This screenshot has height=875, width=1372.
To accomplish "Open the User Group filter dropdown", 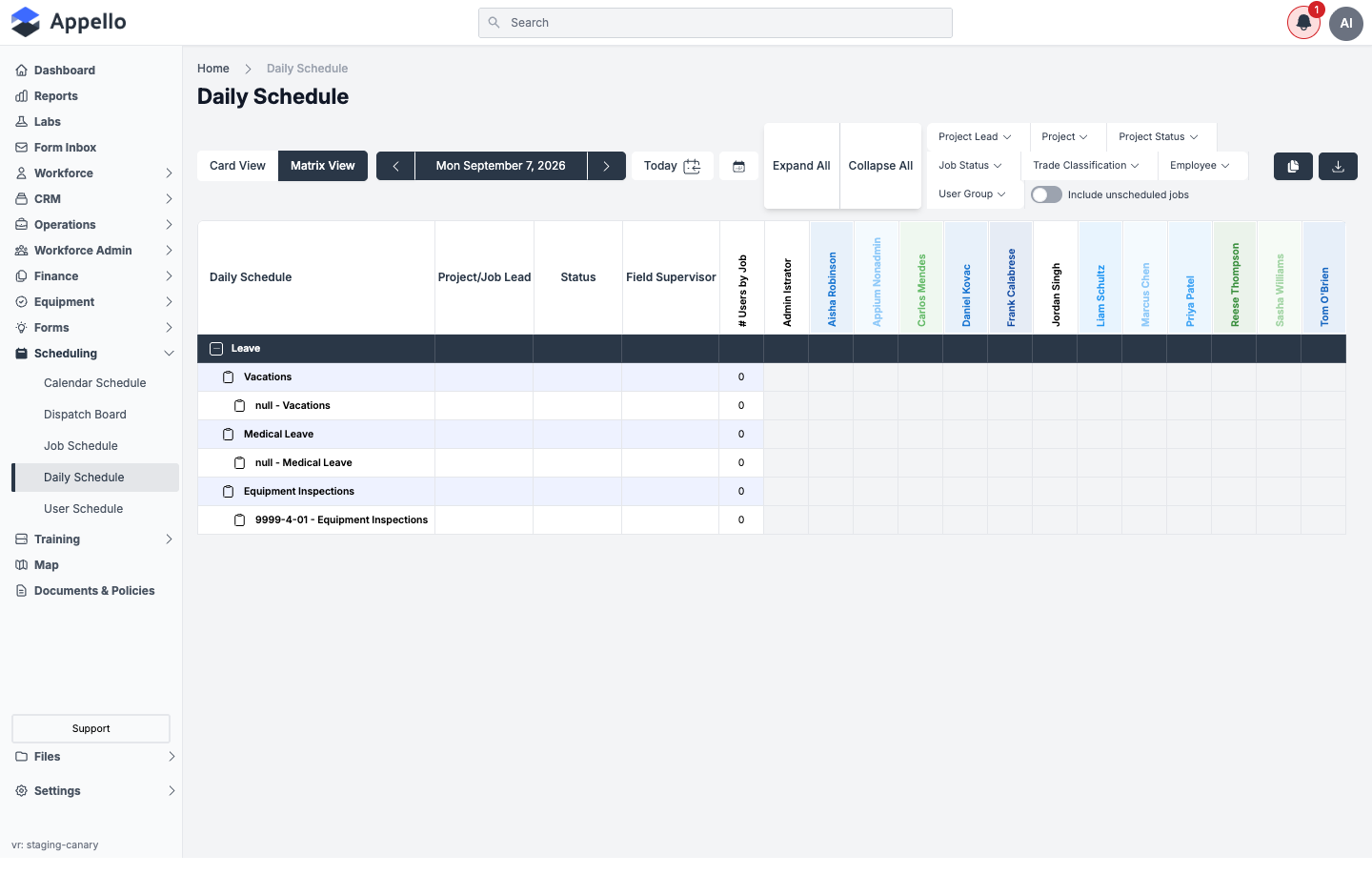I will [x=972, y=194].
